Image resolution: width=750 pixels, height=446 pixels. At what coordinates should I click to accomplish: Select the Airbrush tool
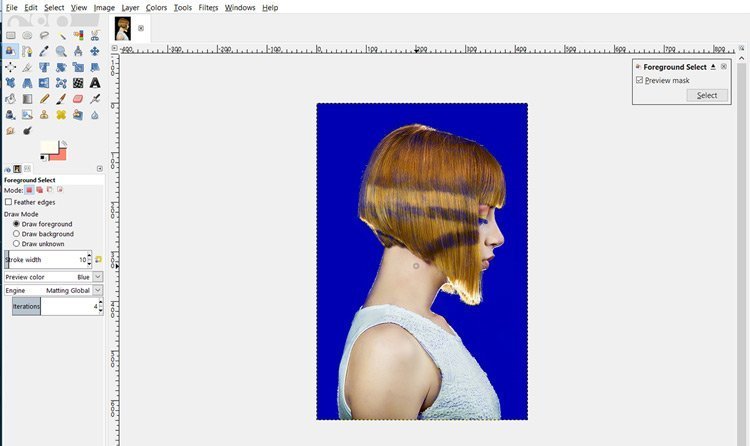[x=95, y=99]
